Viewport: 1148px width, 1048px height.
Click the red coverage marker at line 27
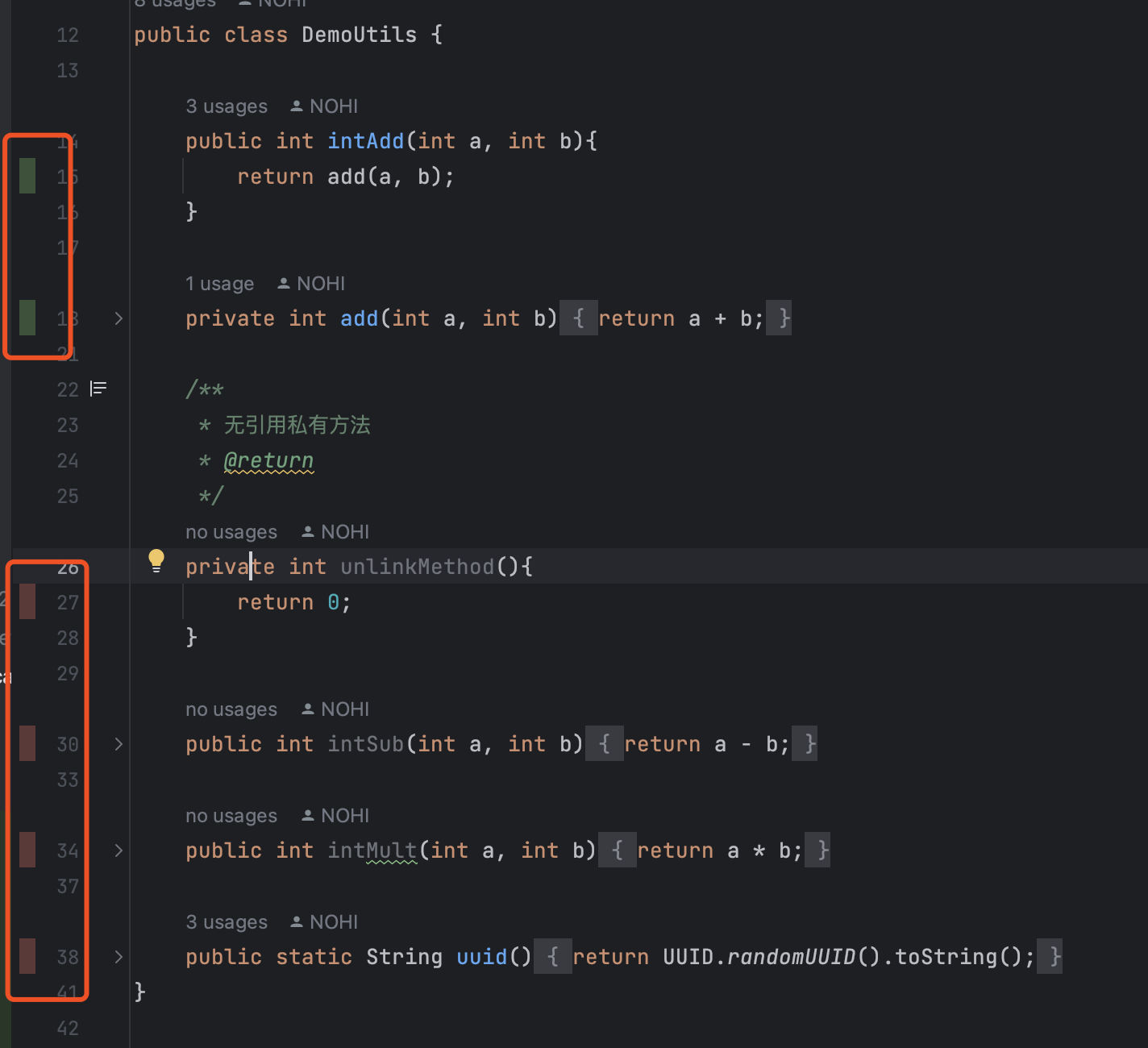[x=27, y=601]
